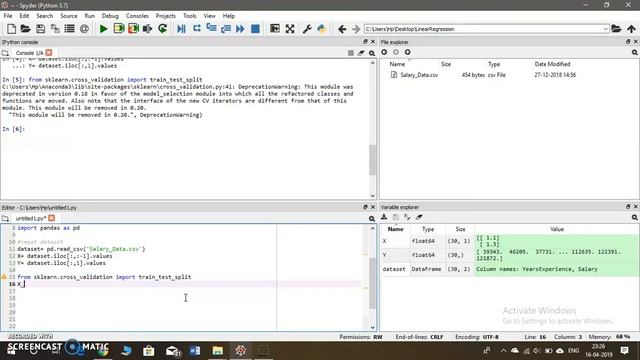This screenshot has height=360, width=640.
Task: Continue execution until next breakpoint
Action: click(240, 29)
